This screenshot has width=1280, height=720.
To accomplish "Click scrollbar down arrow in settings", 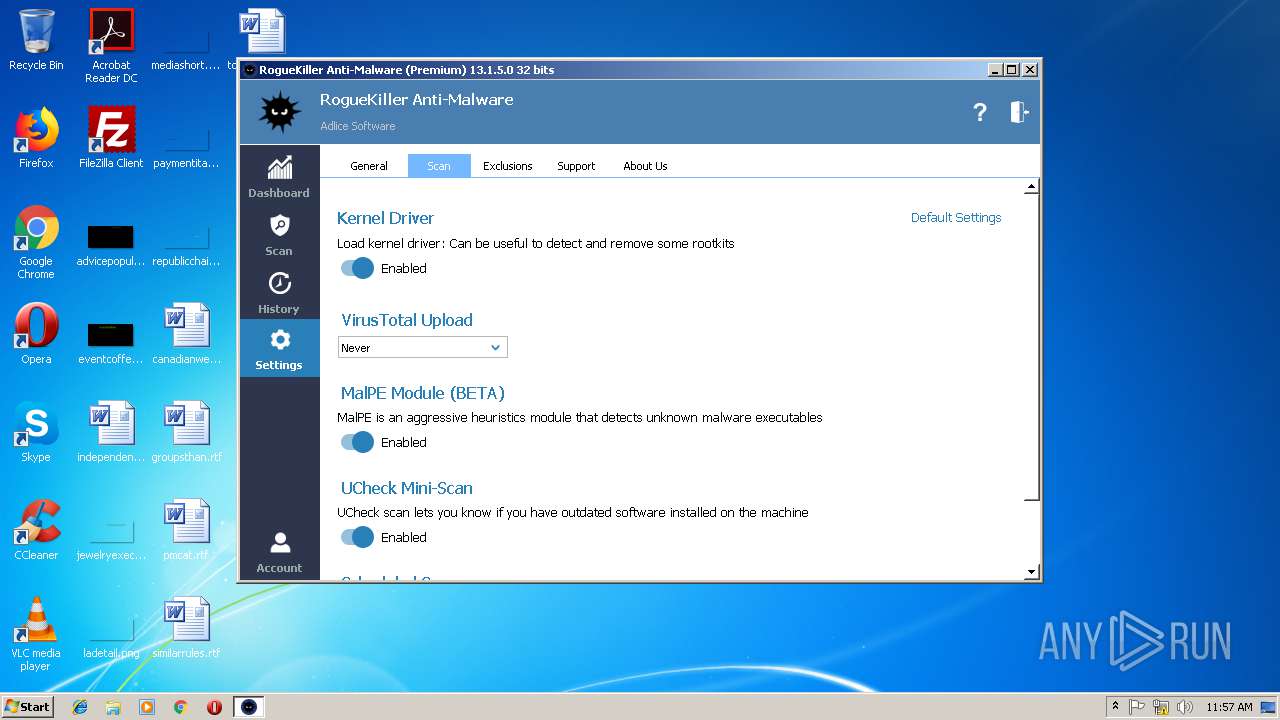I will (x=1032, y=572).
